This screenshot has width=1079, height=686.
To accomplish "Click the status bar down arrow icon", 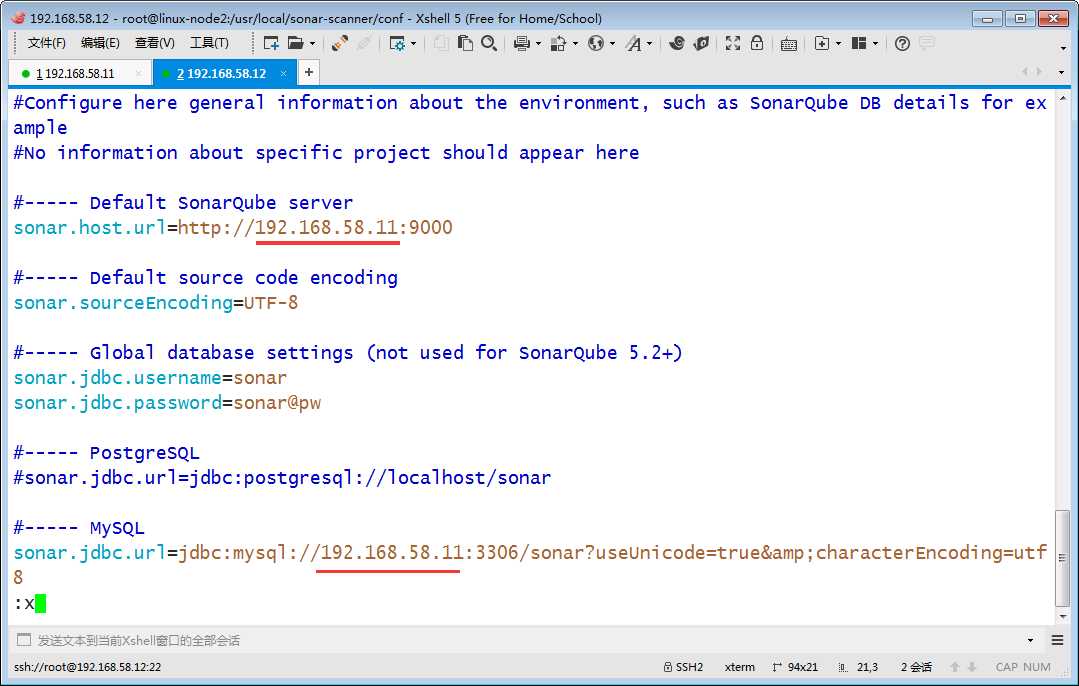I will pyautogui.click(x=972, y=667).
